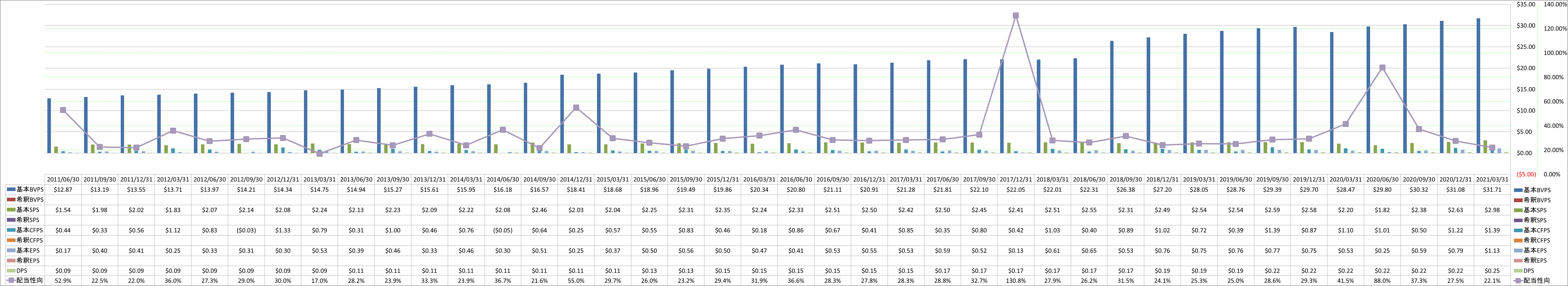This screenshot has width=1568, height=286.
Task: Click the 2012/09/30 date column header
Action: (247, 179)
